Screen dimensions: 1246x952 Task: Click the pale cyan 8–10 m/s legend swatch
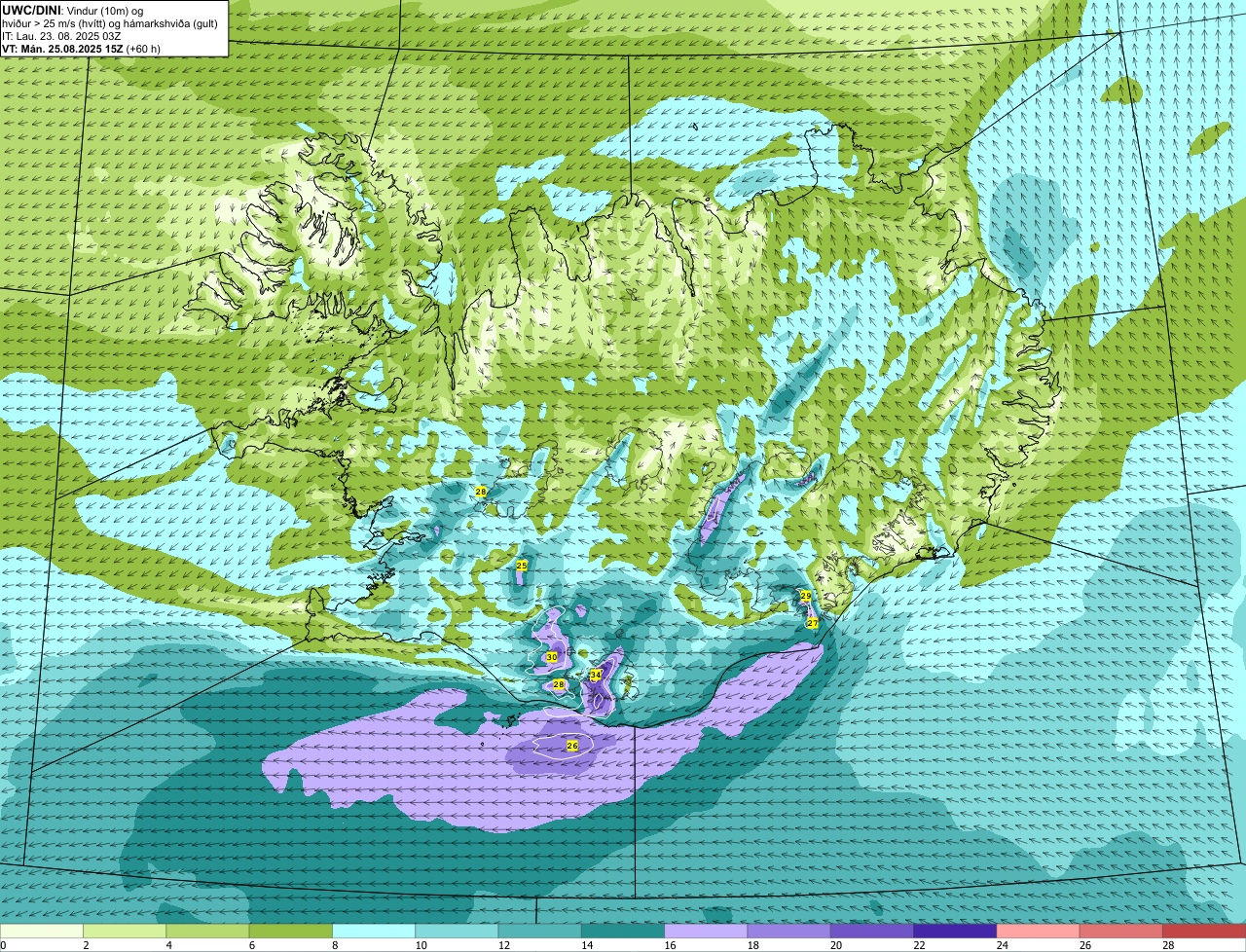point(374,932)
